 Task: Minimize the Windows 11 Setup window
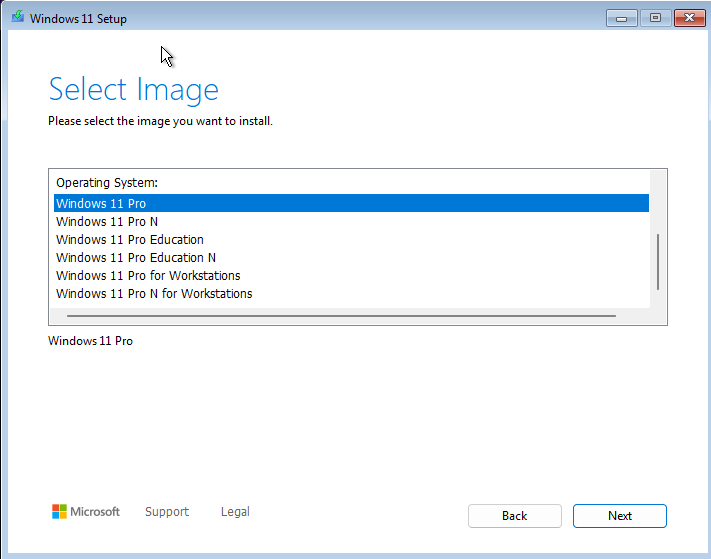point(621,18)
